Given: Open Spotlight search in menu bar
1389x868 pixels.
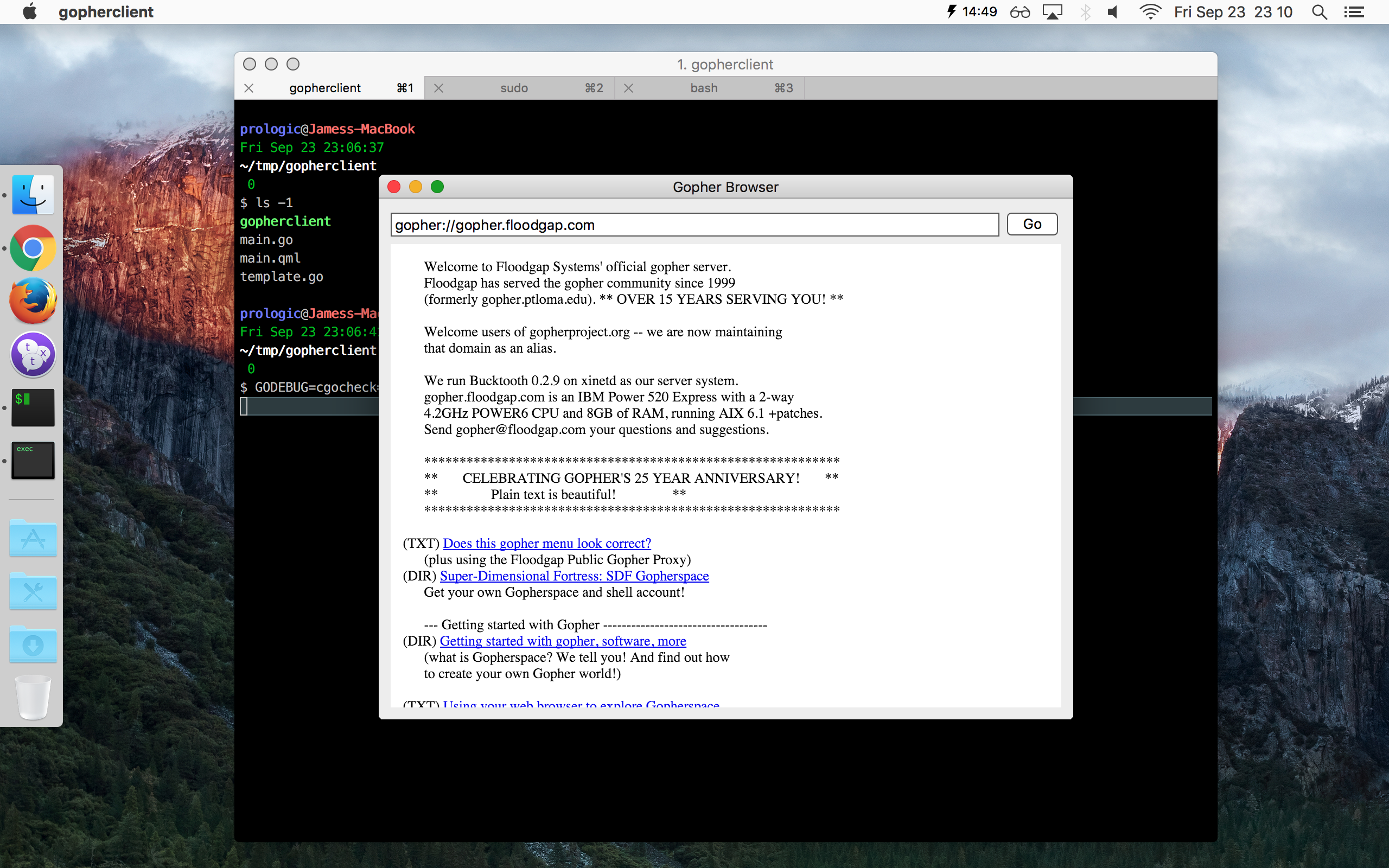Looking at the screenshot, I should [x=1320, y=12].
